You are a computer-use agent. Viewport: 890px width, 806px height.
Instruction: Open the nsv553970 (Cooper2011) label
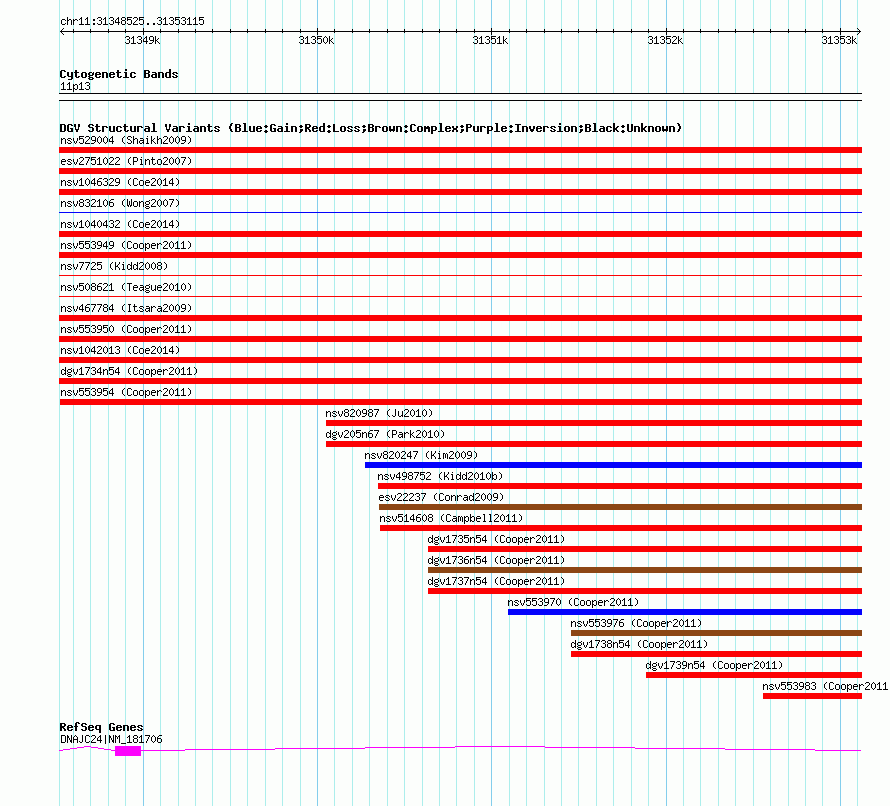(x=573, y=602)
